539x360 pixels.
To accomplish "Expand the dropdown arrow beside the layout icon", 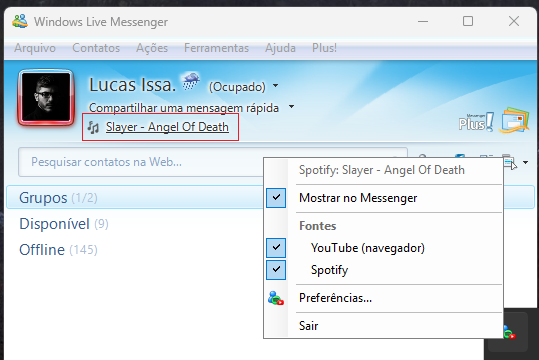I will click(526, 162).
